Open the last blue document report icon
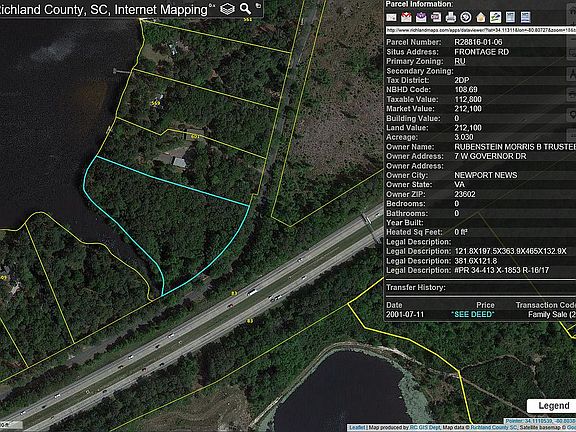 tap(526, 17)
